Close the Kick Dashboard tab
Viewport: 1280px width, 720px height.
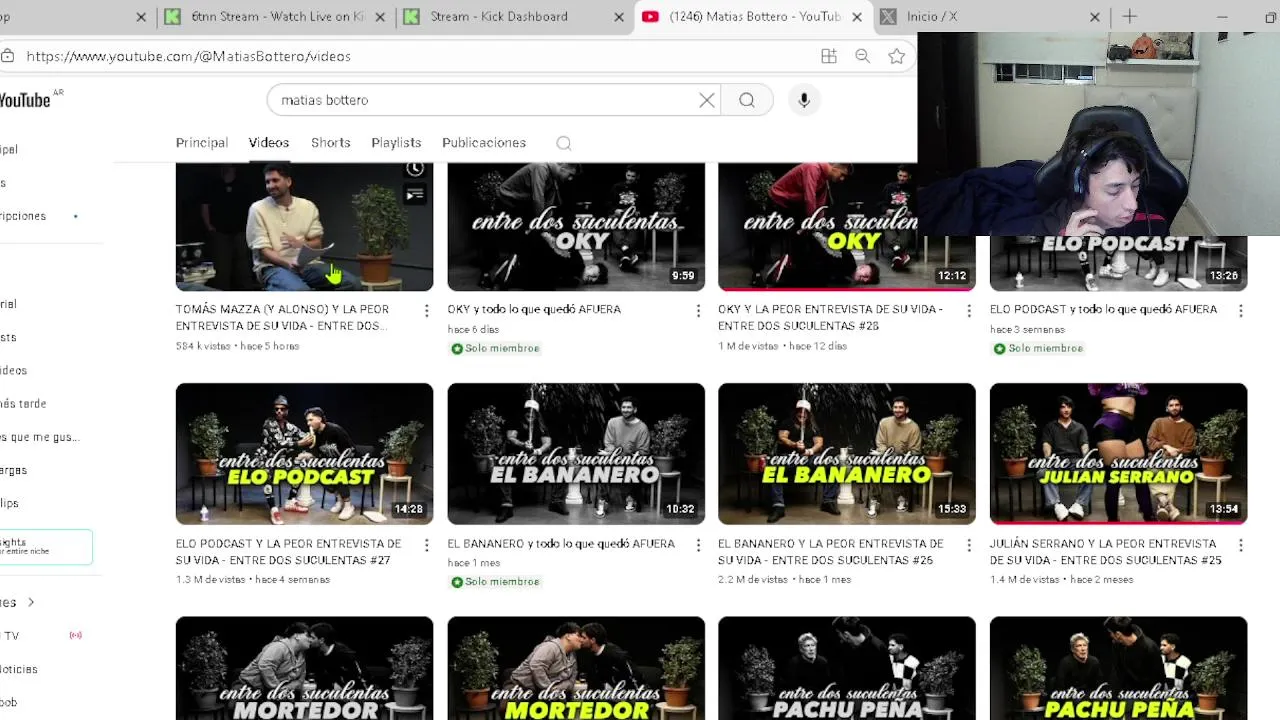tap(619, 17)
